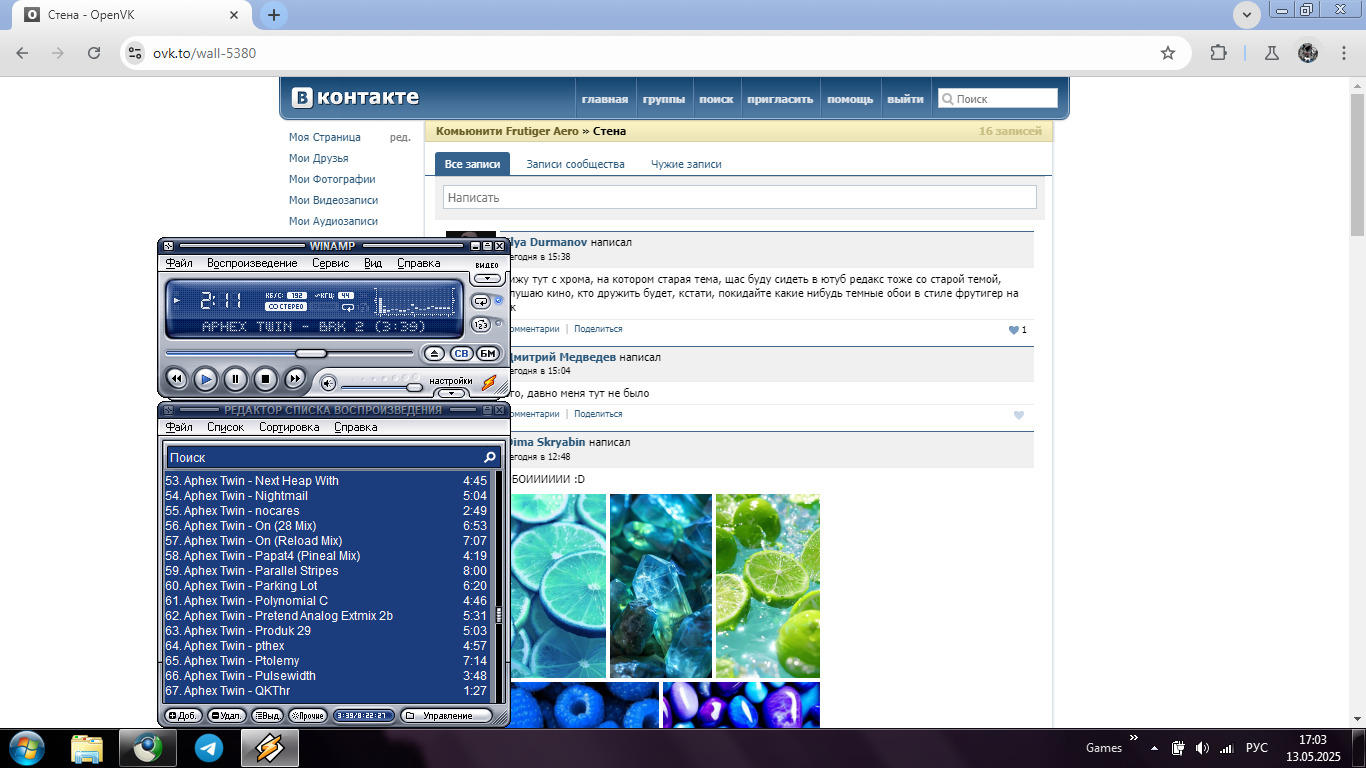The height and width of the screenshot is (768, 1366).
Task: Click Winamp's track seek bar handle
Action: pyautogui.click(x=311, y=353)
